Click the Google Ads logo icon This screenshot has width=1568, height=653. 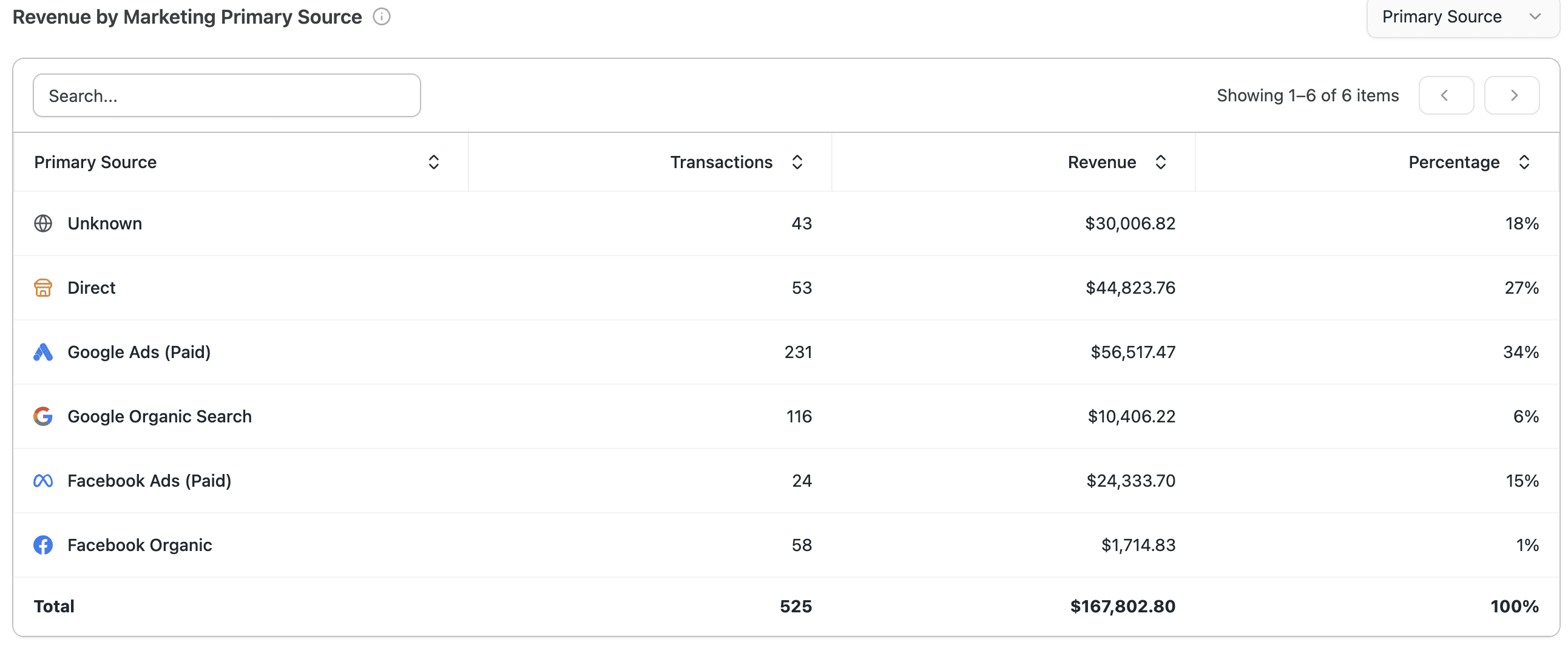[x=42, y=352]
